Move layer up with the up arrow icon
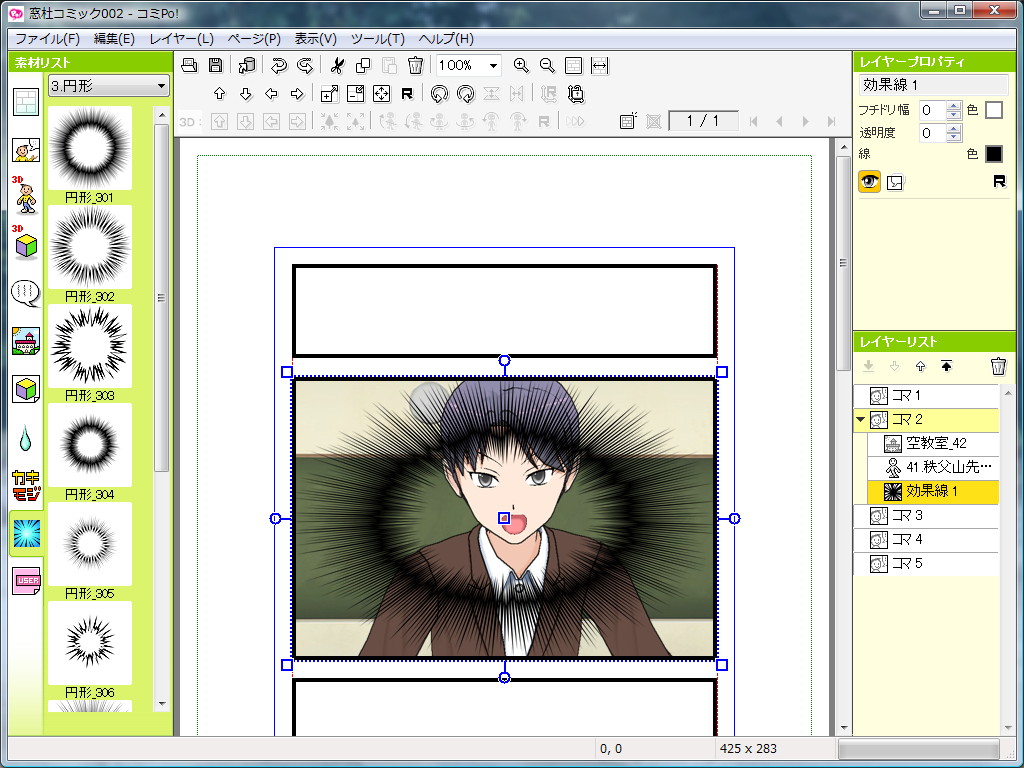This screenshot has width=1024, height=768. tap(219, 94)
